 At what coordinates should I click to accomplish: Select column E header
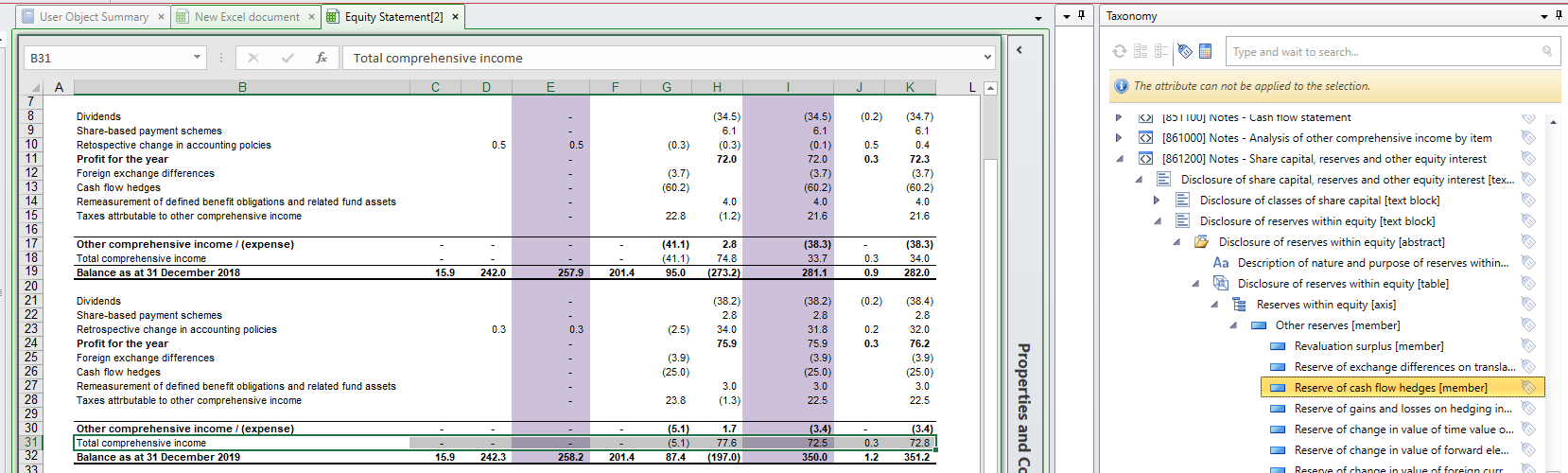pyautogui.click(x=550, y=87)
